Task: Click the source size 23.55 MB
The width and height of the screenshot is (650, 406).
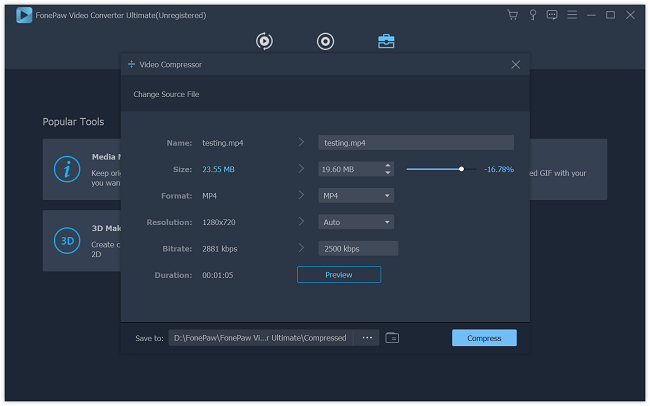Action: (218, 169)
